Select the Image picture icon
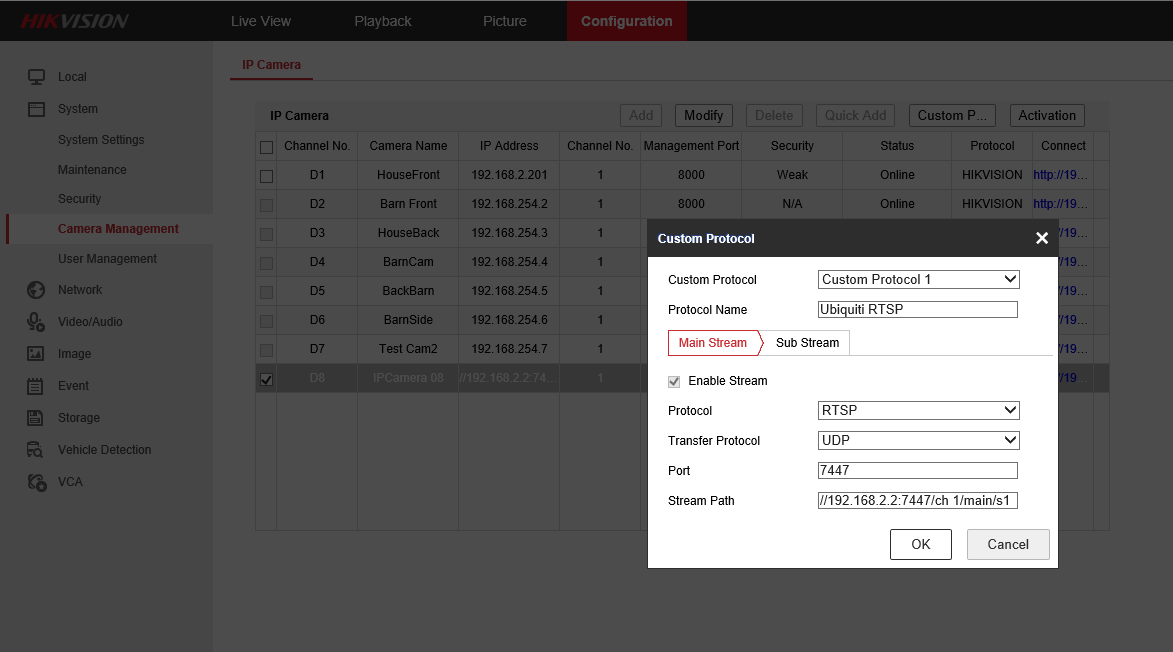1173x652 pixels. pos(36,354)
